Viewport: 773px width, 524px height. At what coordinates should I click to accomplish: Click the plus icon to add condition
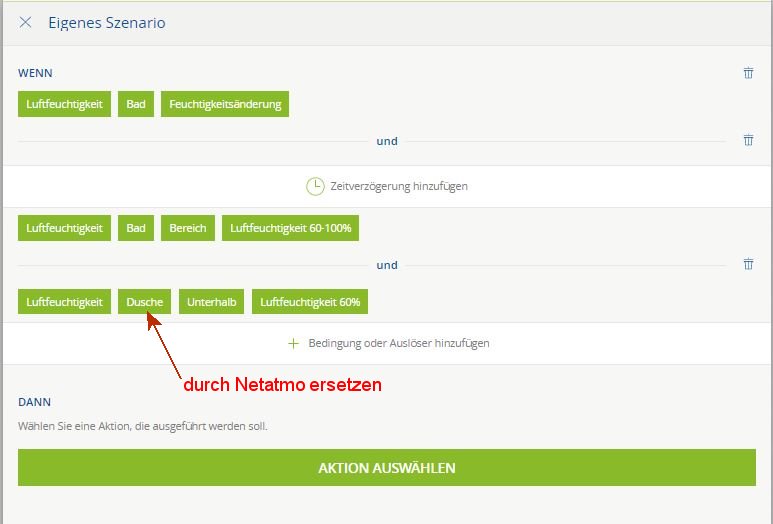click(293, 343)
